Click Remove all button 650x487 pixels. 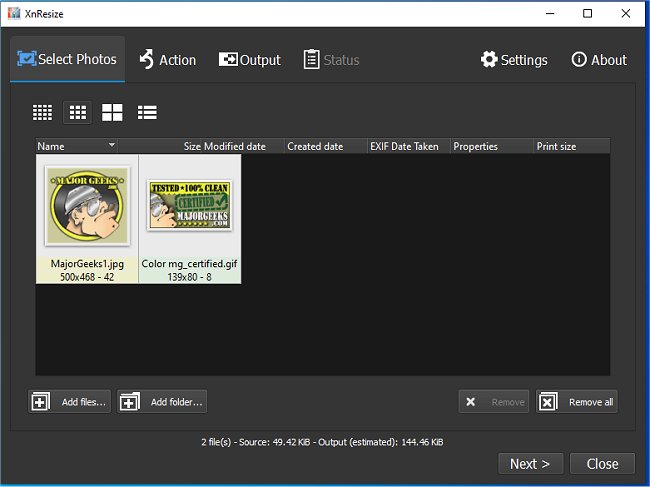coord(577,402)
